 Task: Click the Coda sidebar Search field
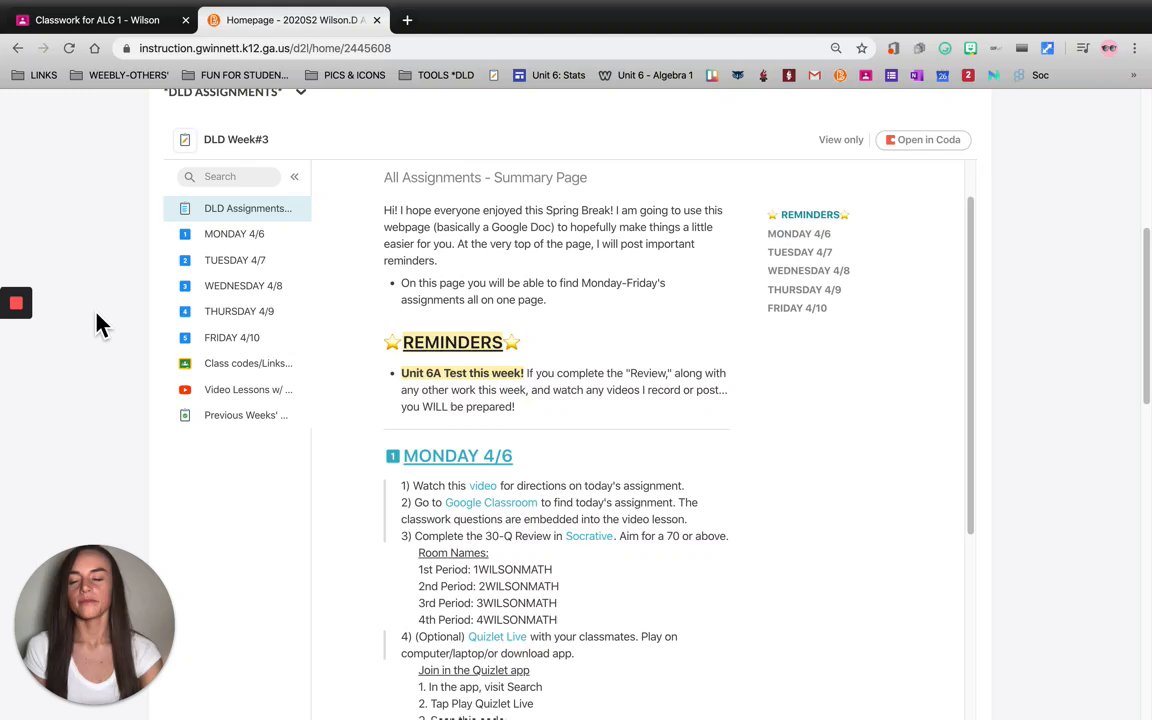point(229,176)
